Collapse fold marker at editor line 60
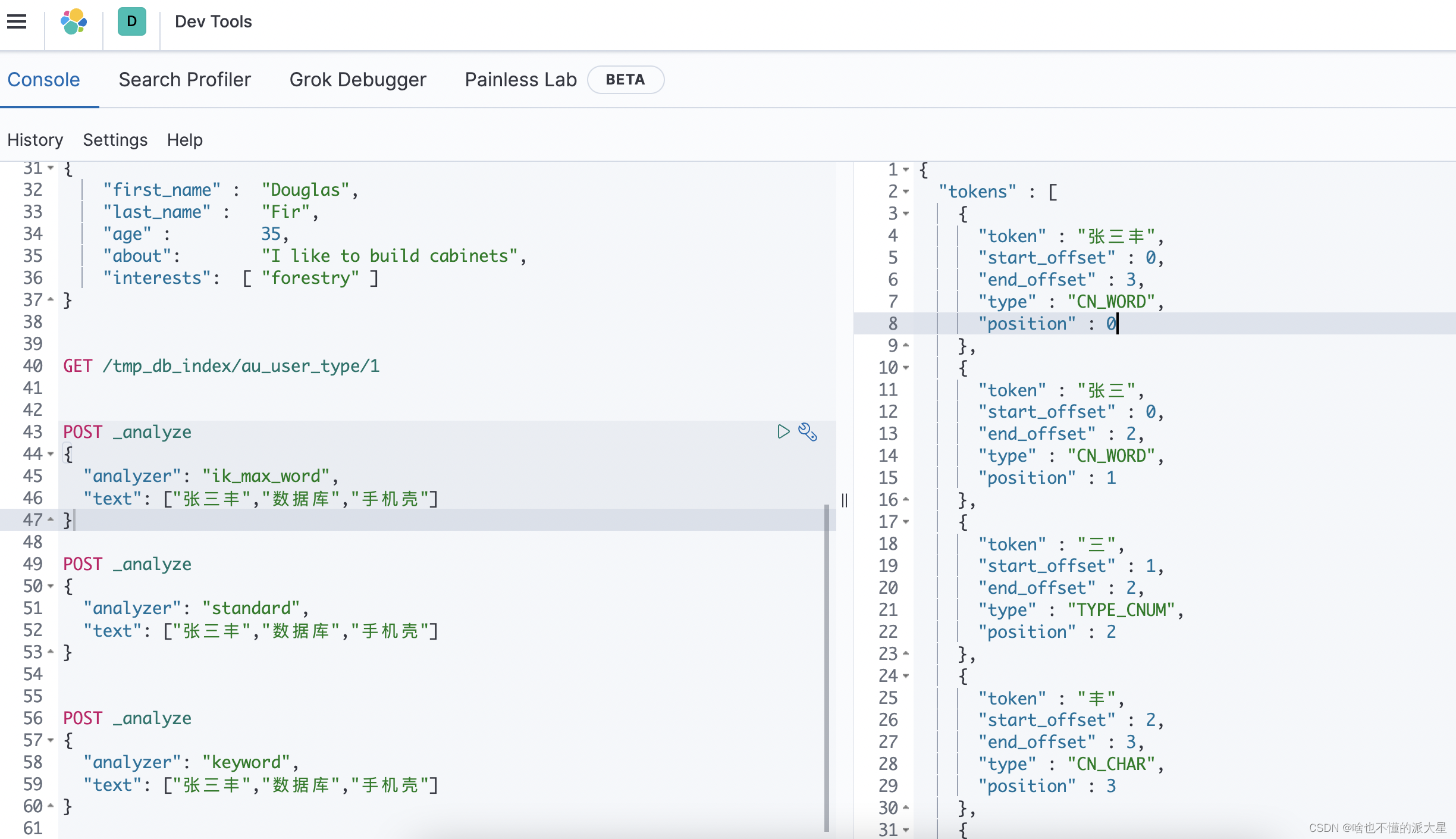The width and height of the screenshot is (1456, 839). tap(51, 806)
